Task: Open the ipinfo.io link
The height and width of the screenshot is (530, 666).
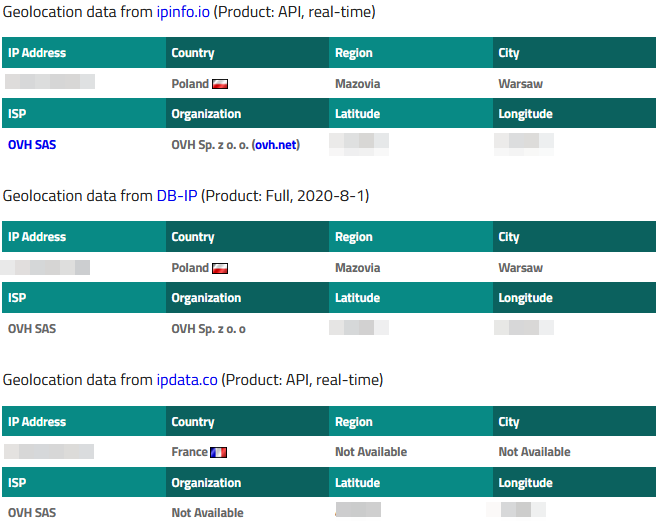Action: click(183, 11)
